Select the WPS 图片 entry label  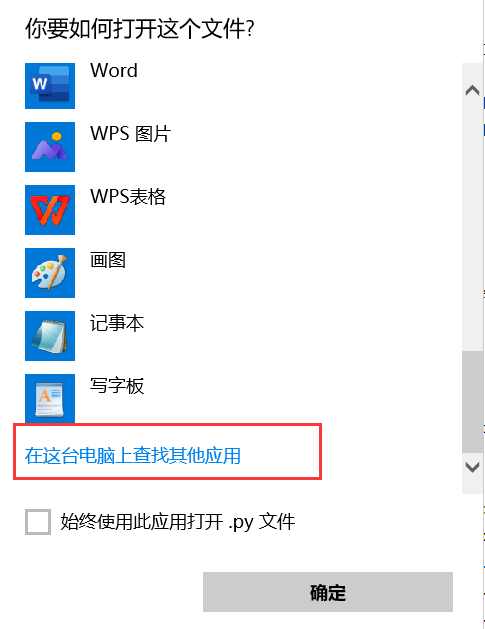131,134
